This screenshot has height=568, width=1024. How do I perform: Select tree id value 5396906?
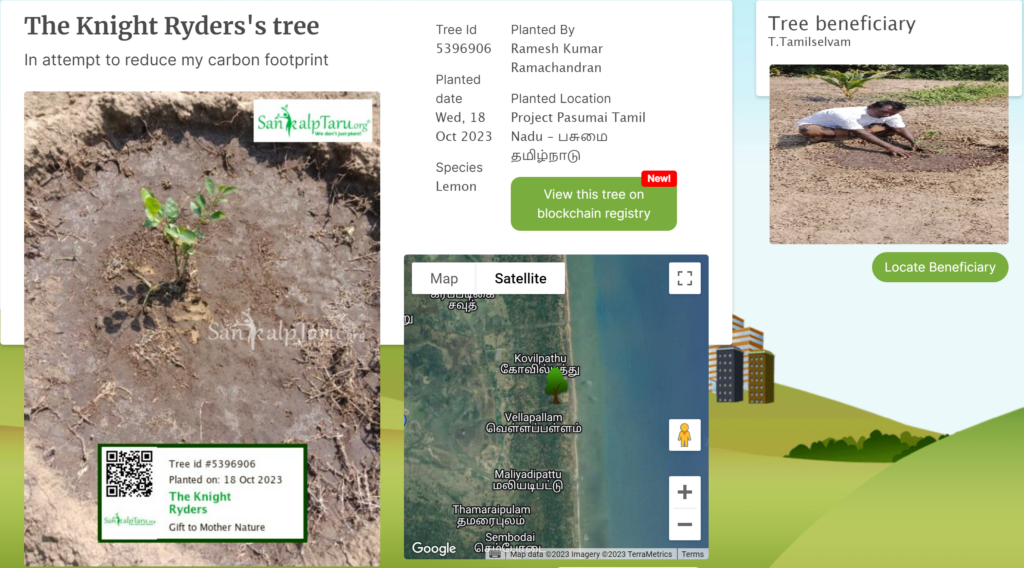point(464,48)
